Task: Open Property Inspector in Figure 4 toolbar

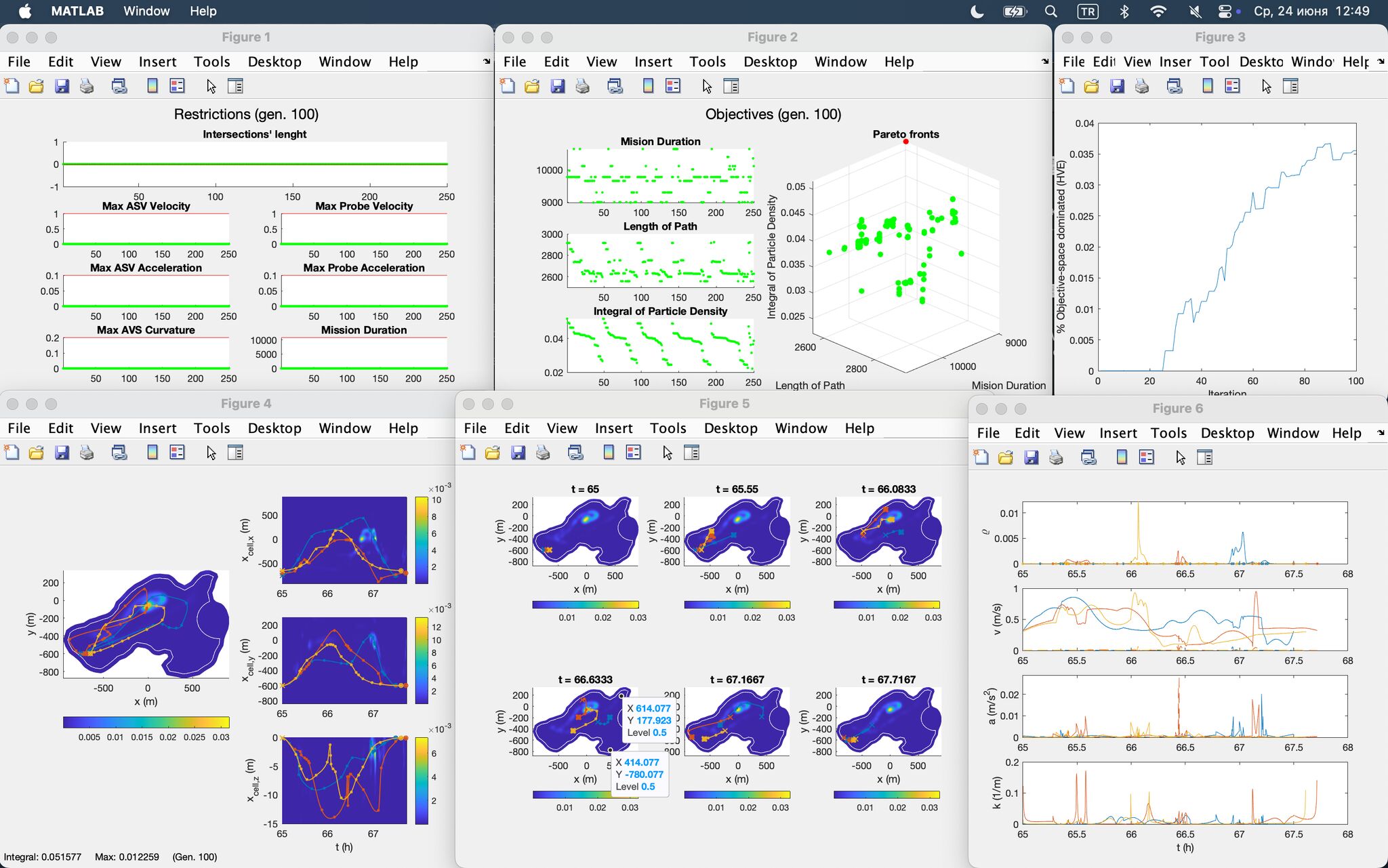Action: tap(235, 453)
